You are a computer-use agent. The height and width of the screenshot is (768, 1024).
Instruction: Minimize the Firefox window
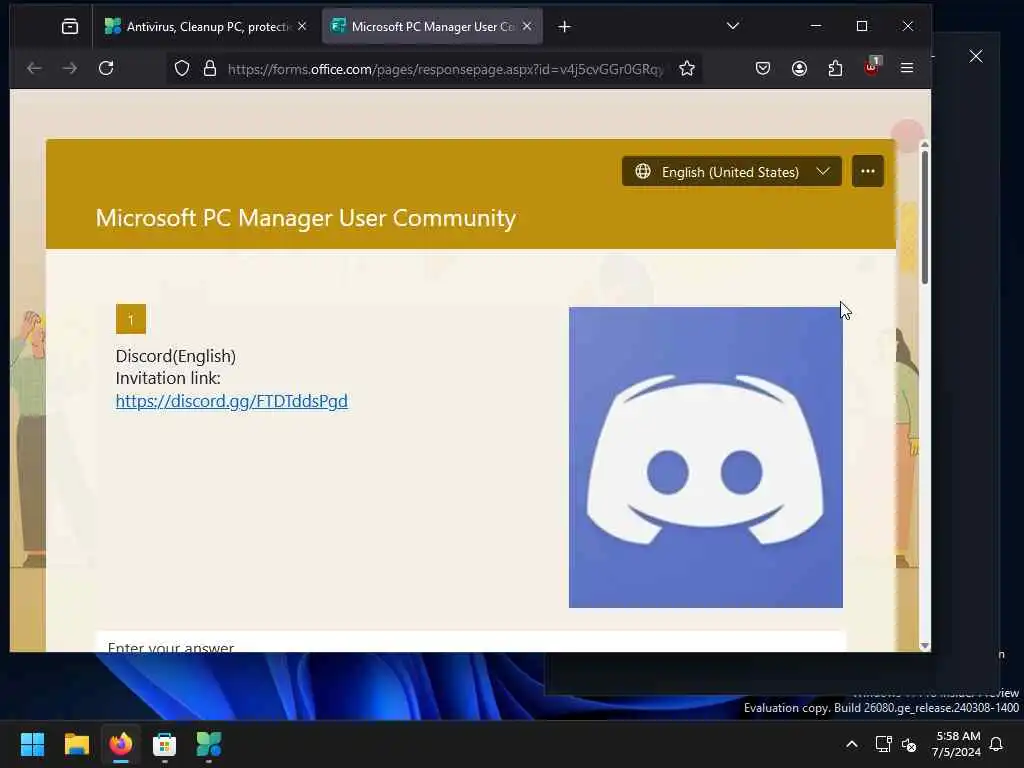816,26
